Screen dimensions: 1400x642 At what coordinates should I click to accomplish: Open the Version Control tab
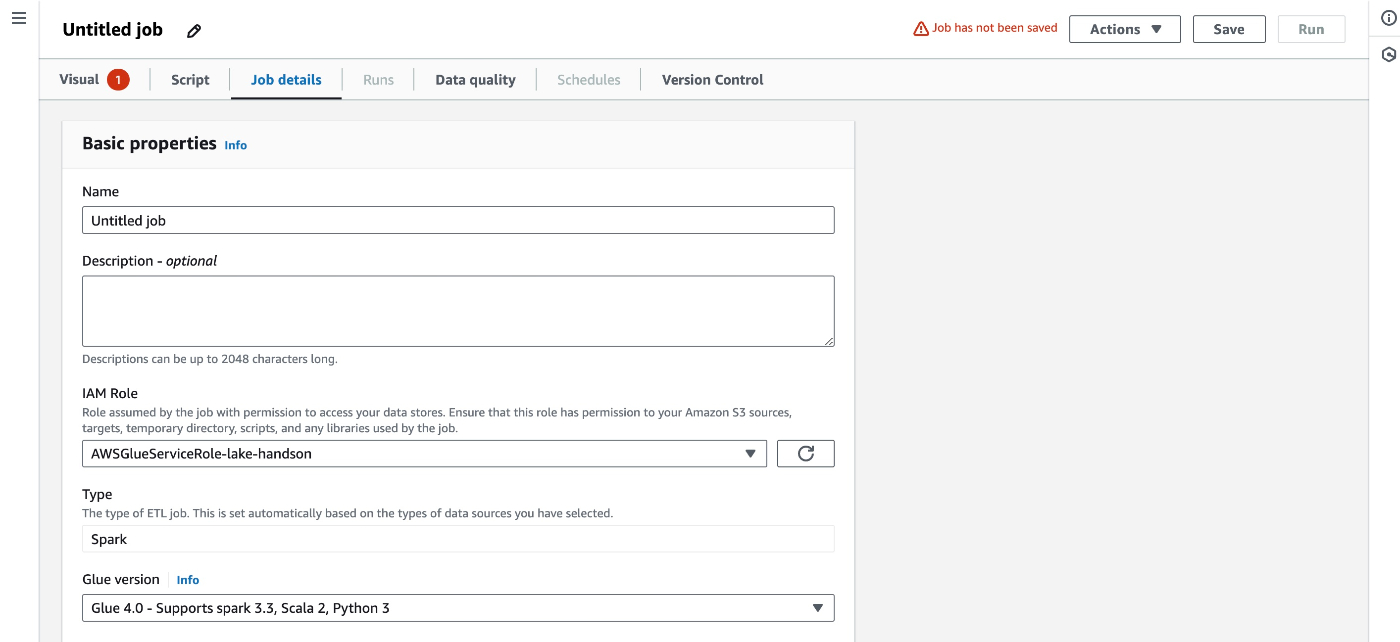(712, 80)
